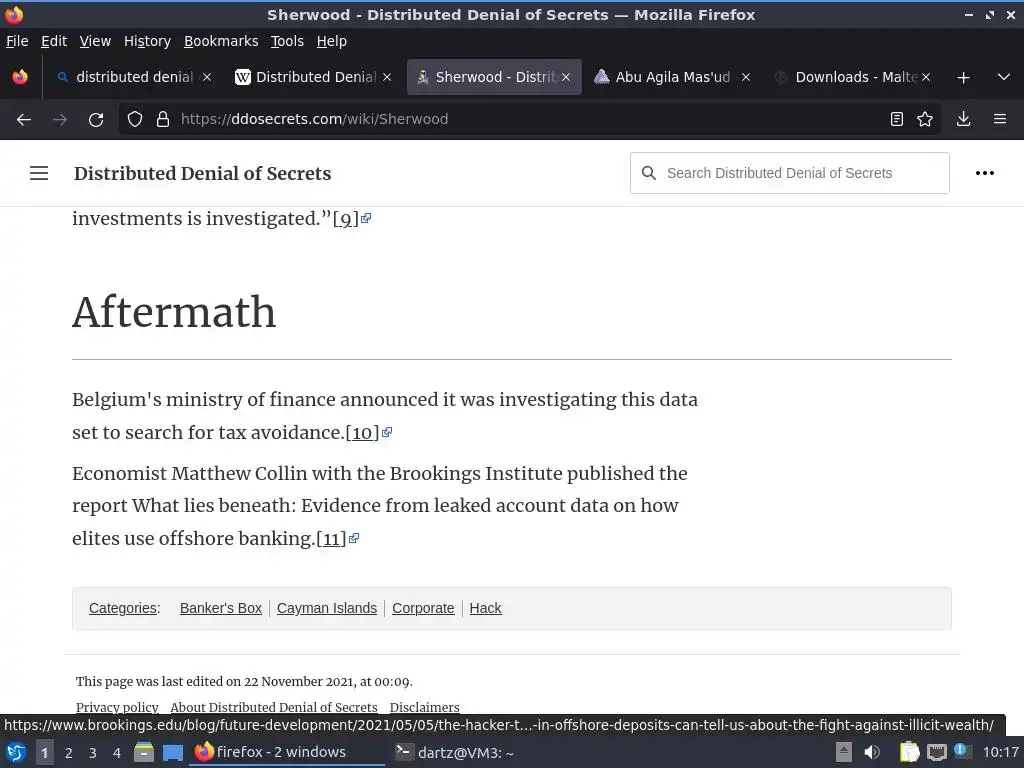Open a new tab with the plus button
The image size is (1024, 768).
pyautogui.click(x=963, y=77)
